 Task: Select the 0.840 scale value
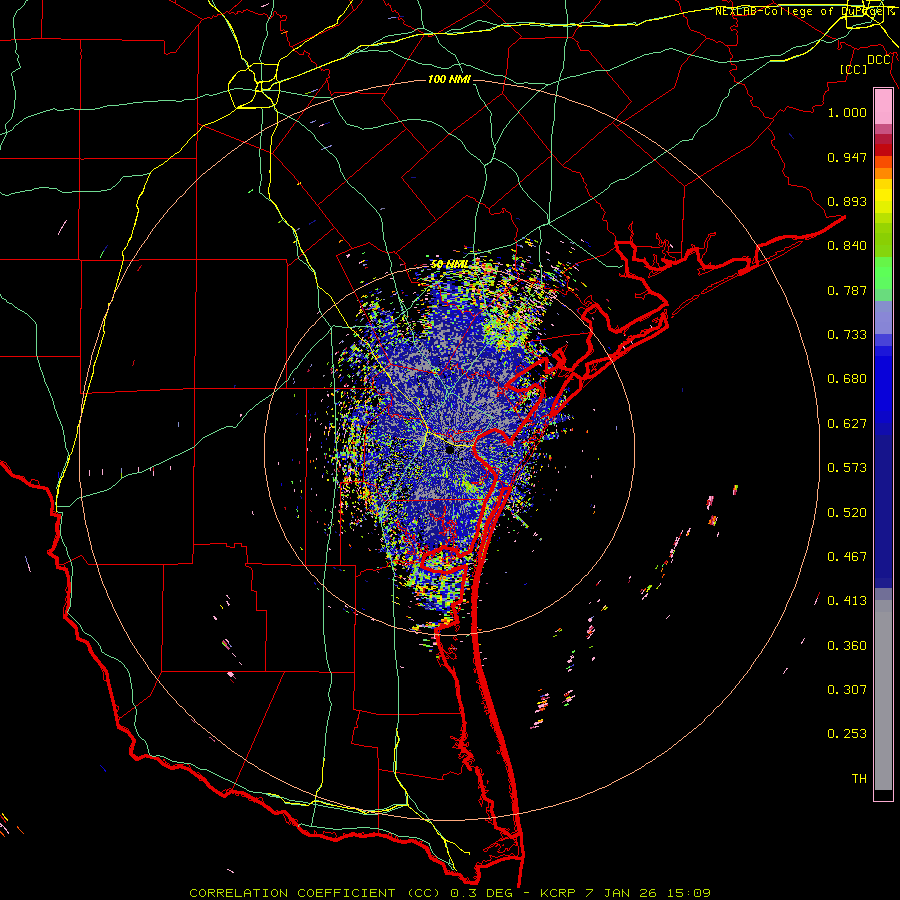847,246
